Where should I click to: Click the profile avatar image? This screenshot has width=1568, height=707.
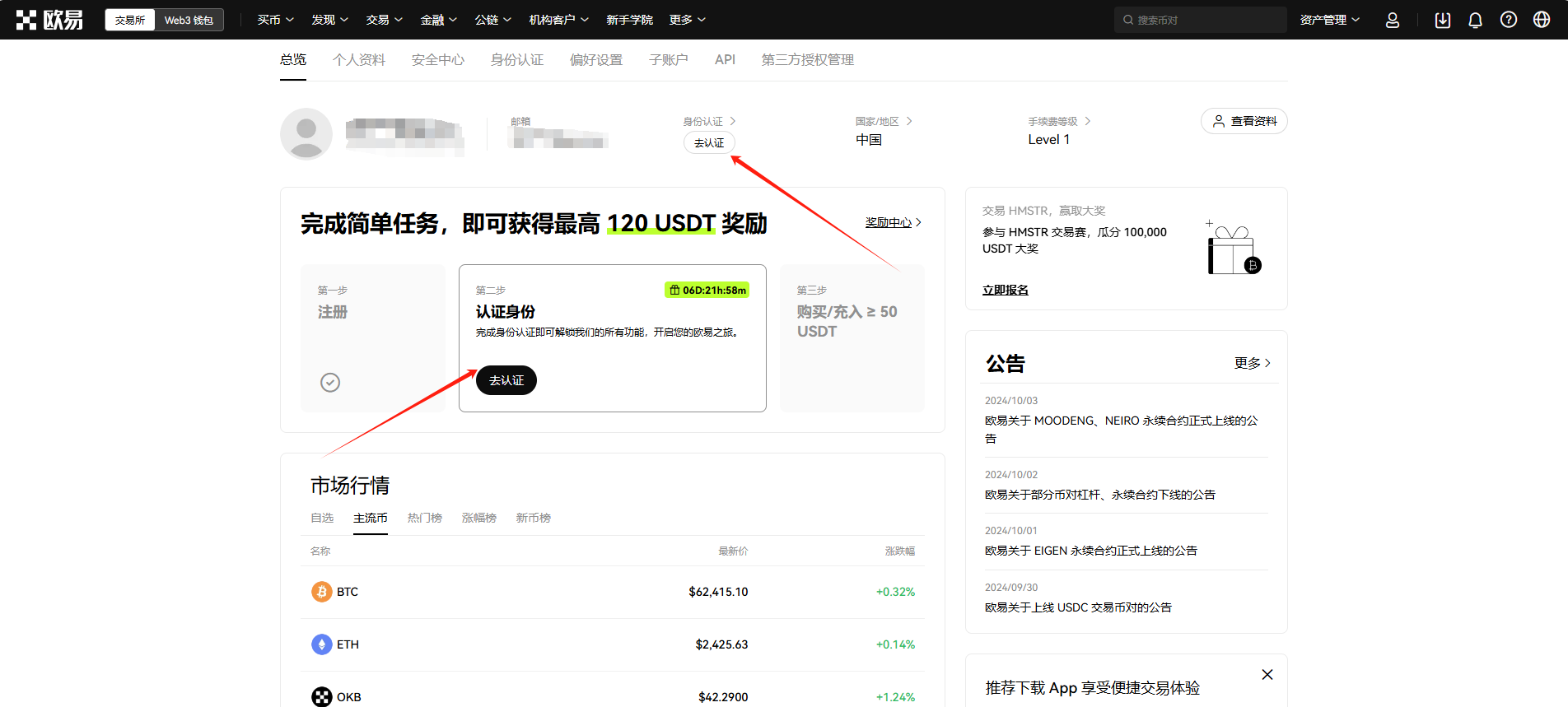306,134
